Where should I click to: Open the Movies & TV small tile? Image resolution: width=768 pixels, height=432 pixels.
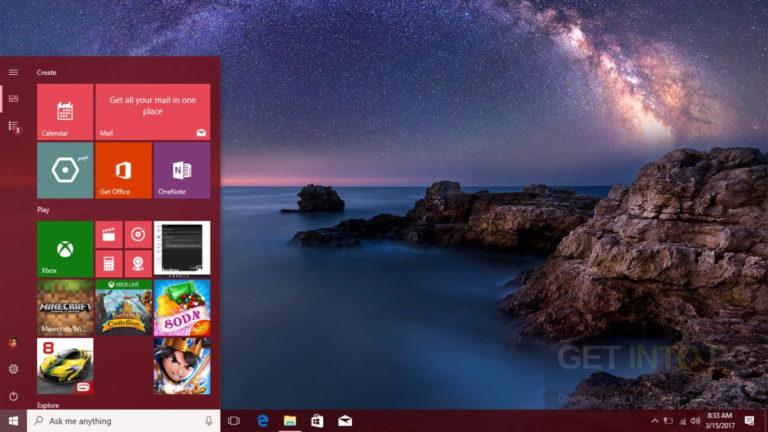pyautogui.click(x=109, y=235)
